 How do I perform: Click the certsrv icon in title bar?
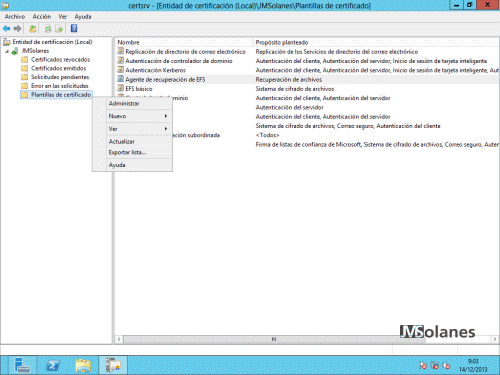pos(5,5)
